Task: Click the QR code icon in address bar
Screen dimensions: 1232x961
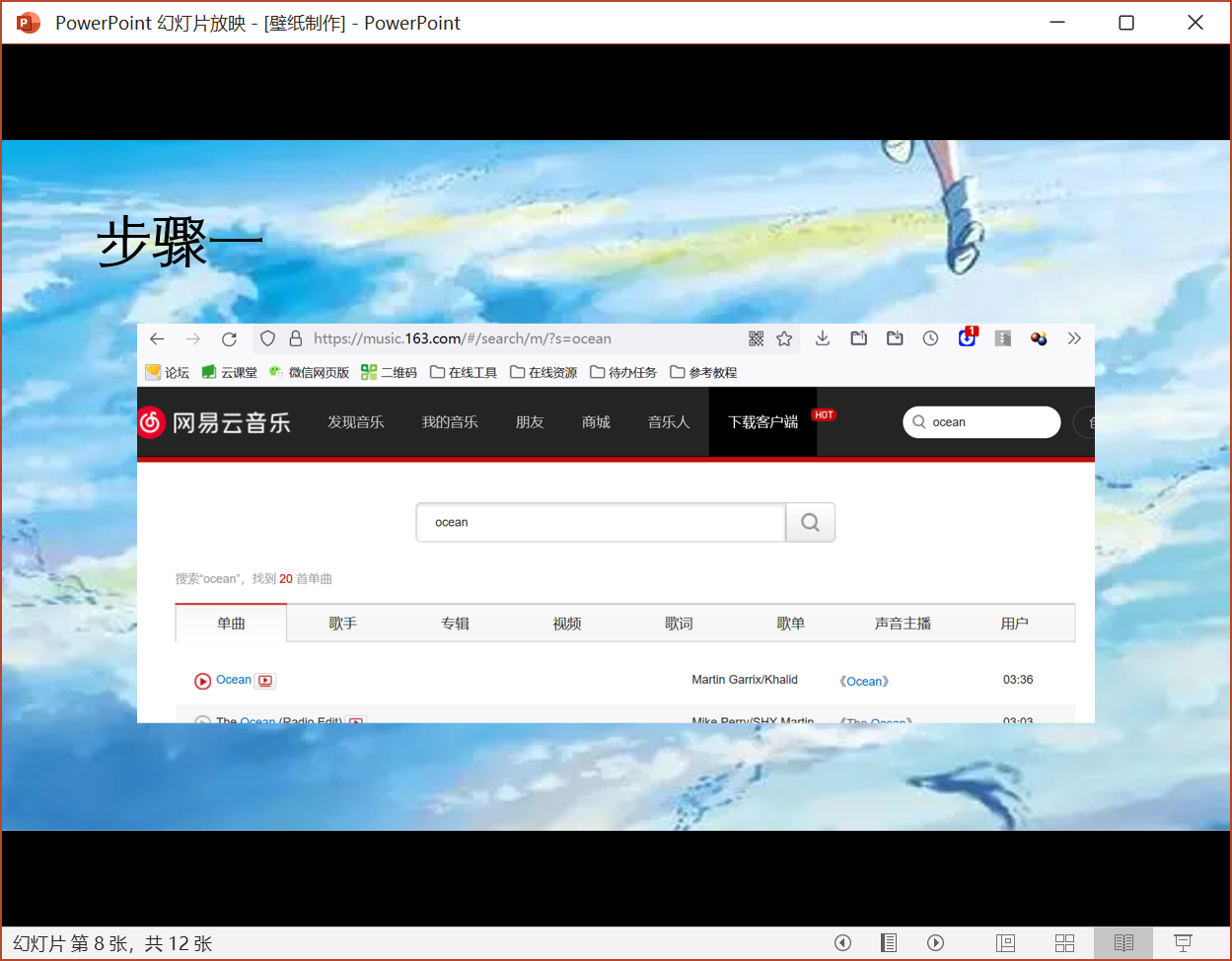Action: click(757, 338)
